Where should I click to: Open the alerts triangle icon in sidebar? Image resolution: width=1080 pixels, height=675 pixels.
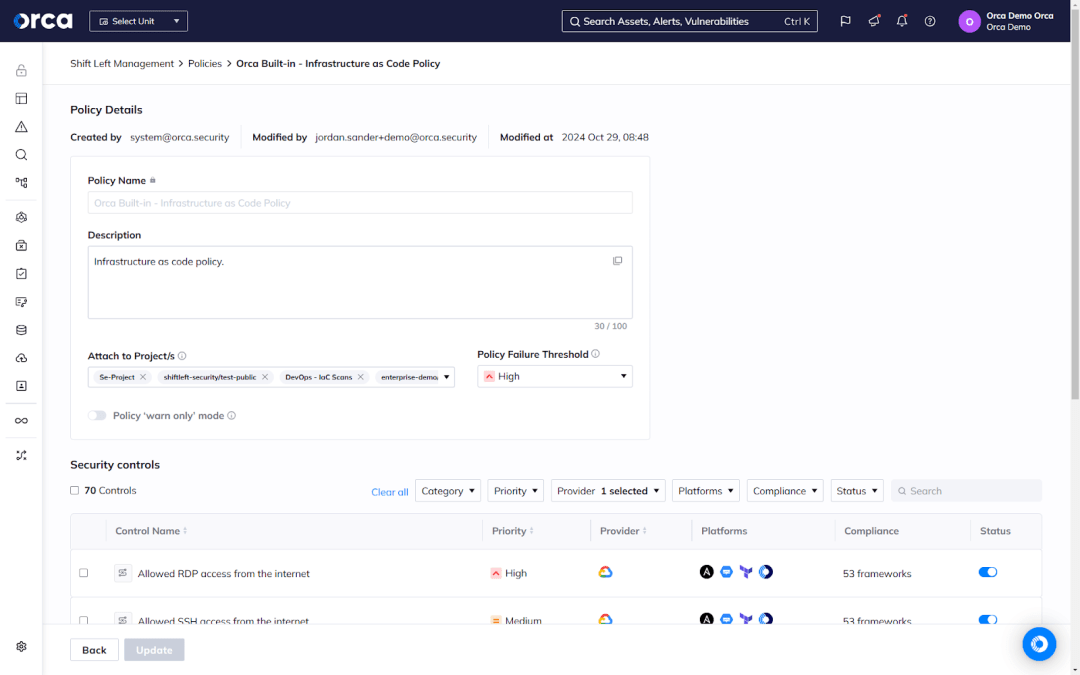pos(21,127)
